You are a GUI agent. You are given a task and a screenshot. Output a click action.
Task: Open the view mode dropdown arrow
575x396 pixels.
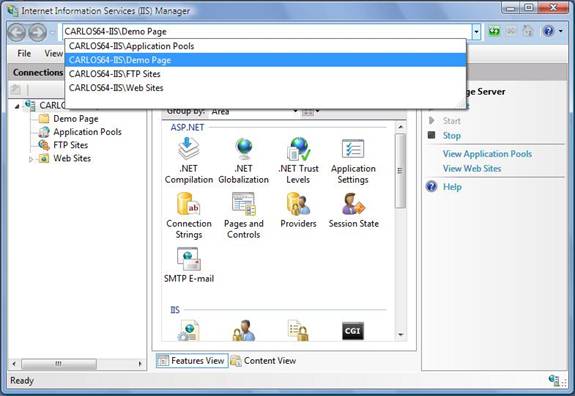317,111
